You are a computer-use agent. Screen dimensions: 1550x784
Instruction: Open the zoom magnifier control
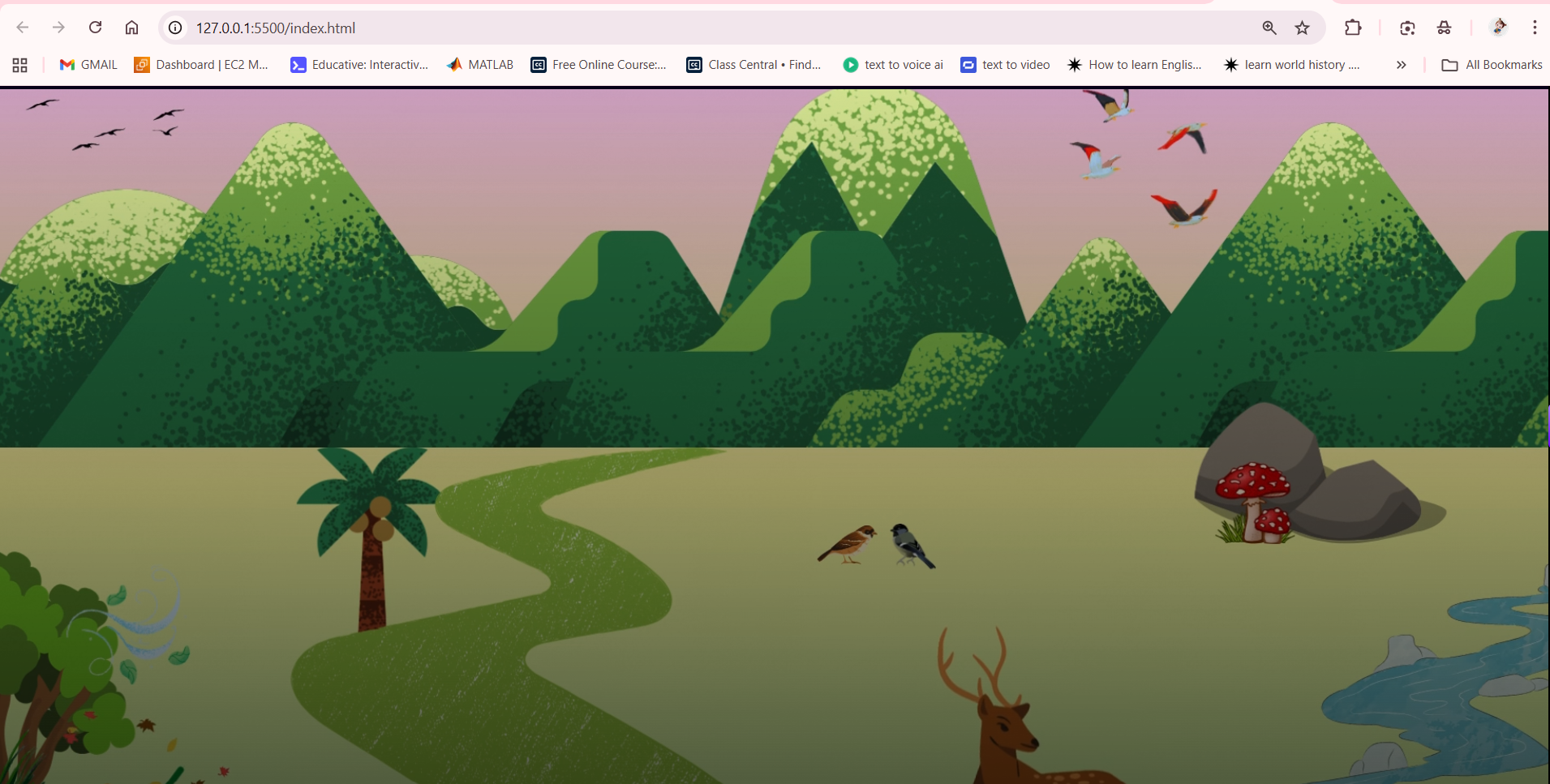click(1269, 28)
